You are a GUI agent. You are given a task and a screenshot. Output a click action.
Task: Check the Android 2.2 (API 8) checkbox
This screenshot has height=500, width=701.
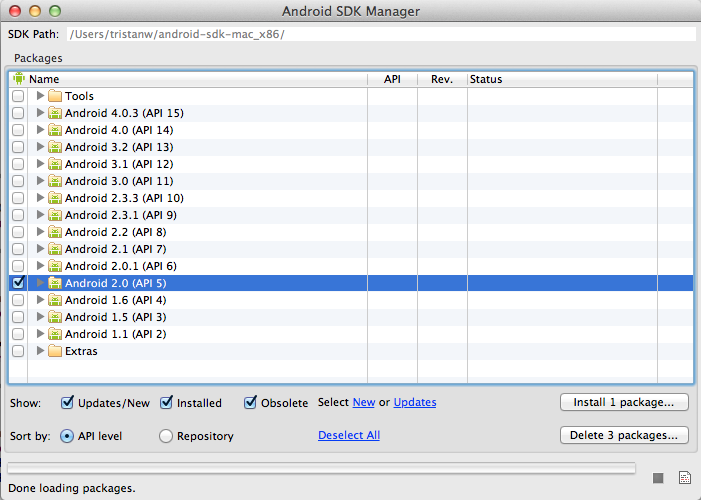point(18,232)
